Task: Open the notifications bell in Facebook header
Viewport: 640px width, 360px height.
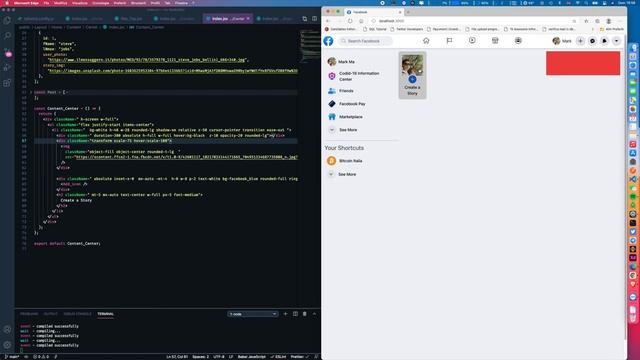Action: pos(604,41)
